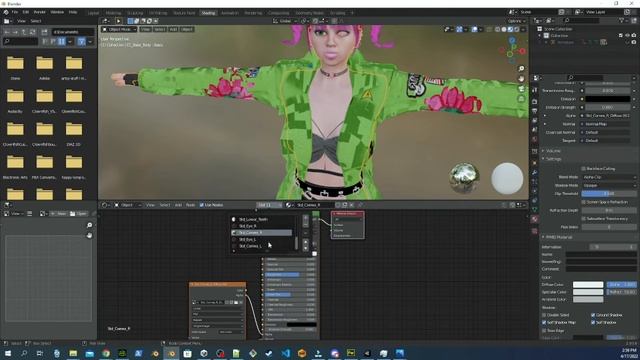
Task: Click the add material slot plus button
Action: 306,219
